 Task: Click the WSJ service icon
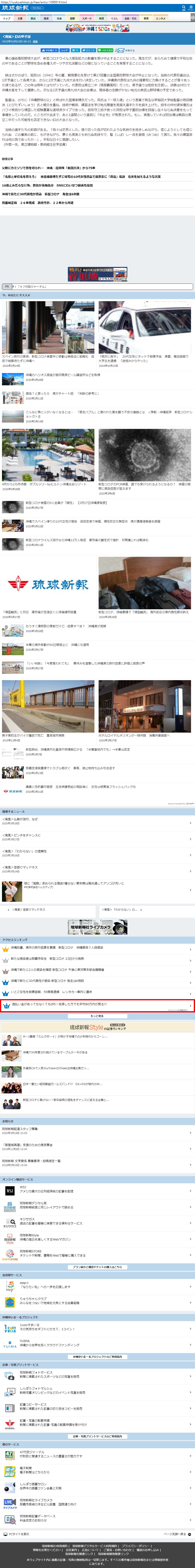[9, 1191]
